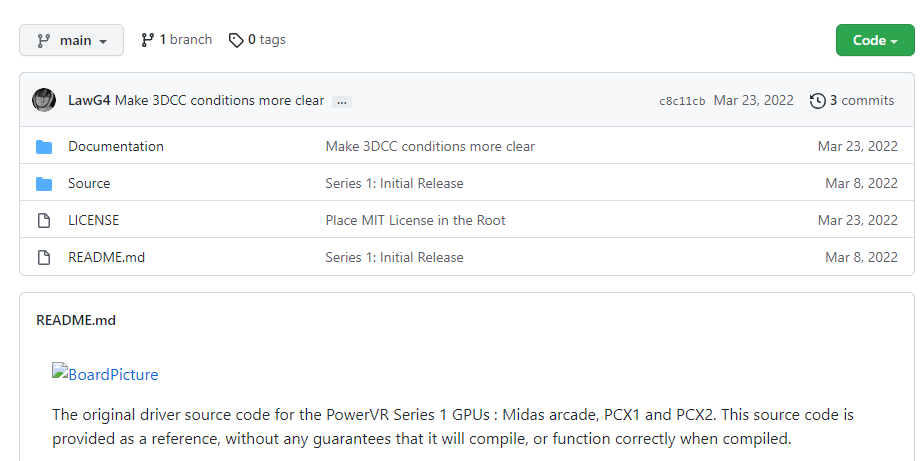
Task: Open the LICENSE file
Action: [x=93, y=221]
